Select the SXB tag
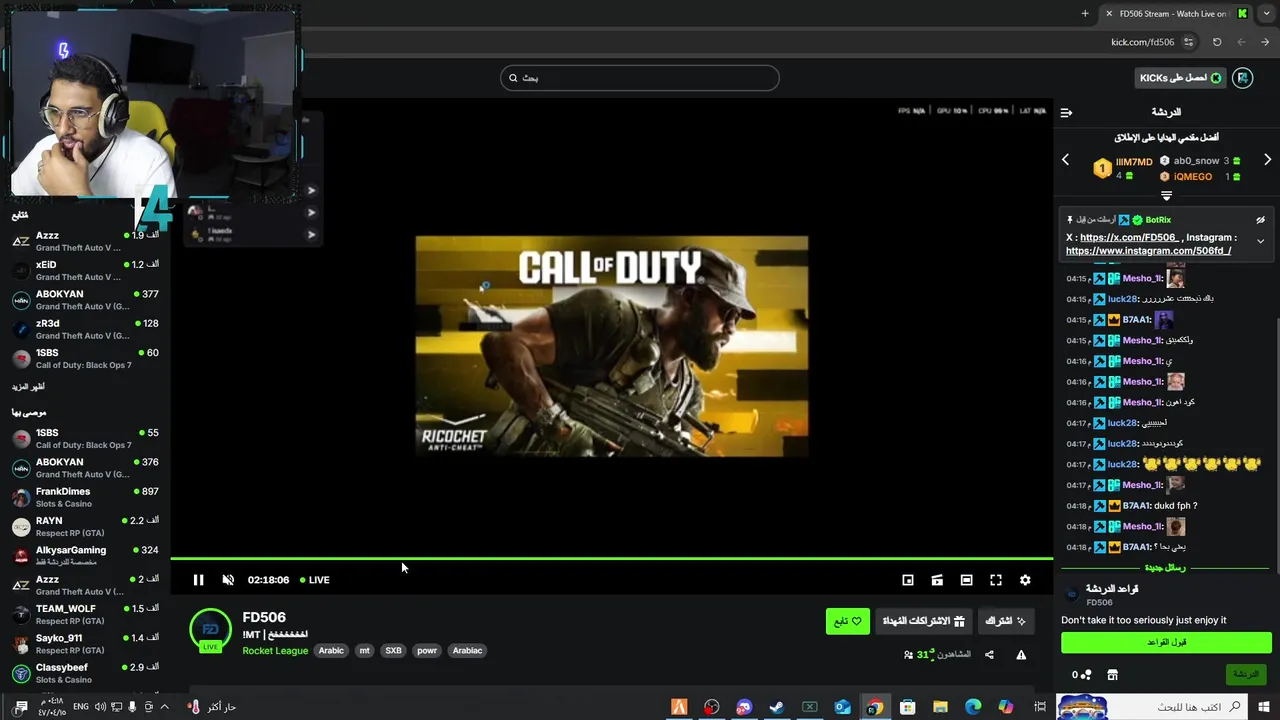The image size is (1280, 720). [393, 650]
